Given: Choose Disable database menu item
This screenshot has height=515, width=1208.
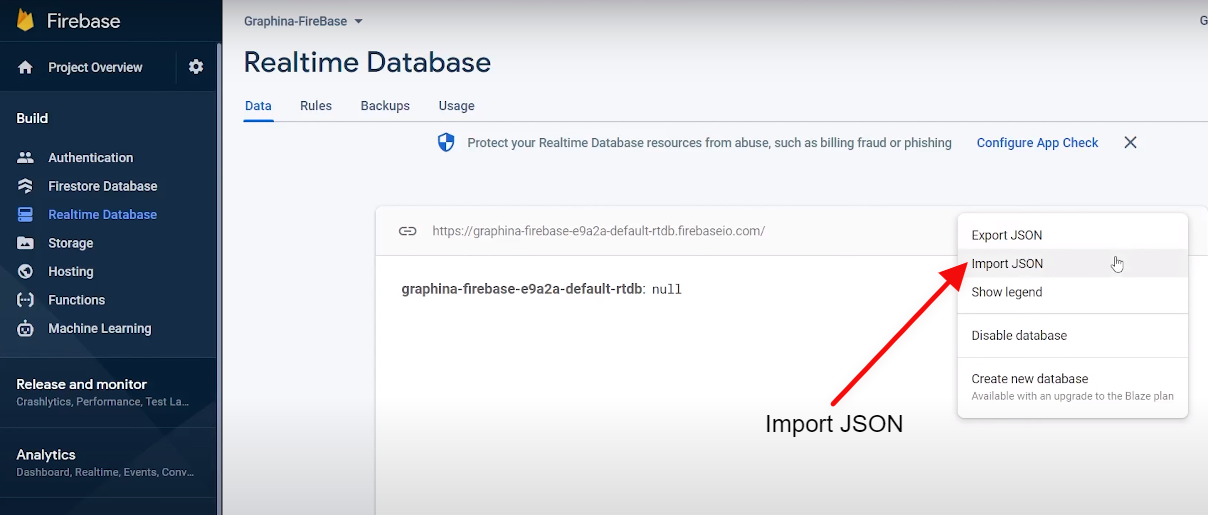Looking at the screenshot, I should tap(1072, 336).
